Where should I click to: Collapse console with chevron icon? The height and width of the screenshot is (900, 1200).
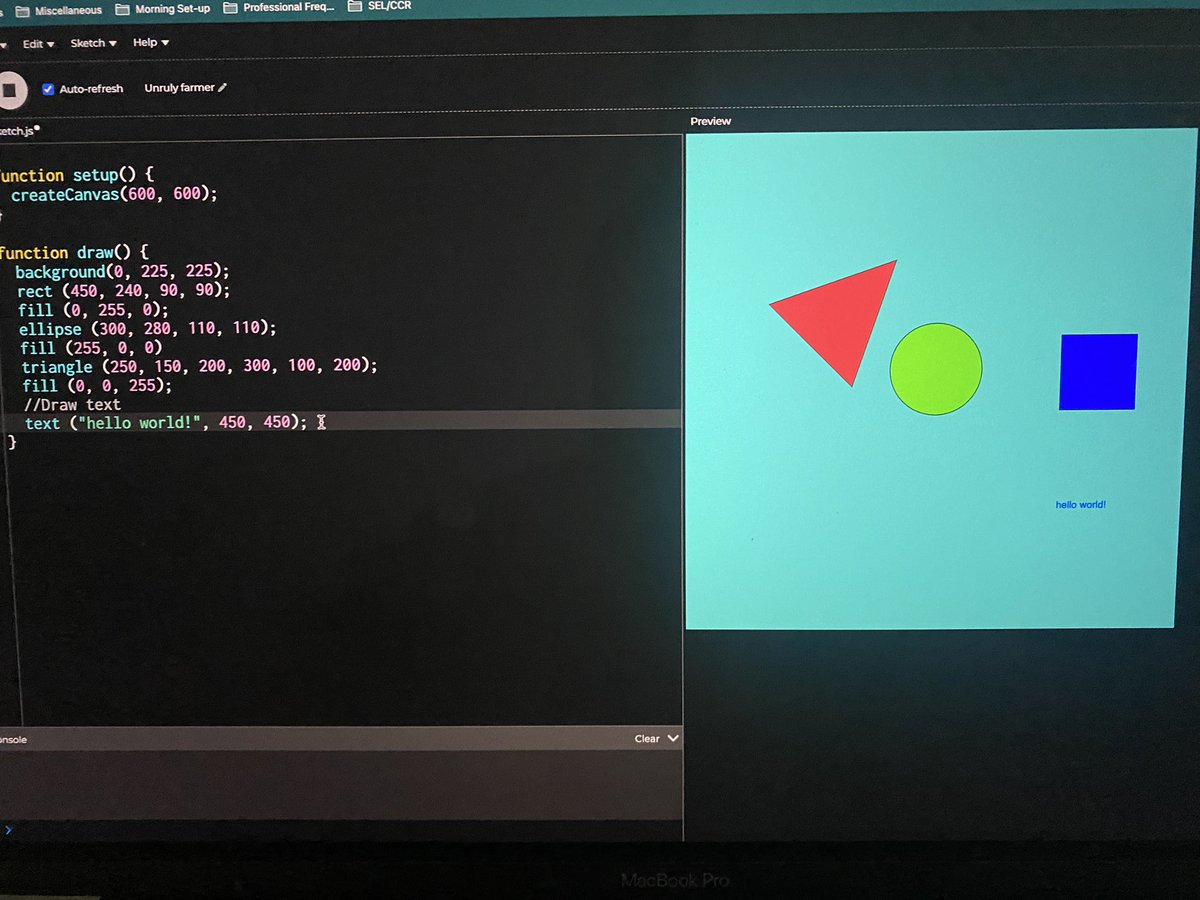tap(673, 738)
